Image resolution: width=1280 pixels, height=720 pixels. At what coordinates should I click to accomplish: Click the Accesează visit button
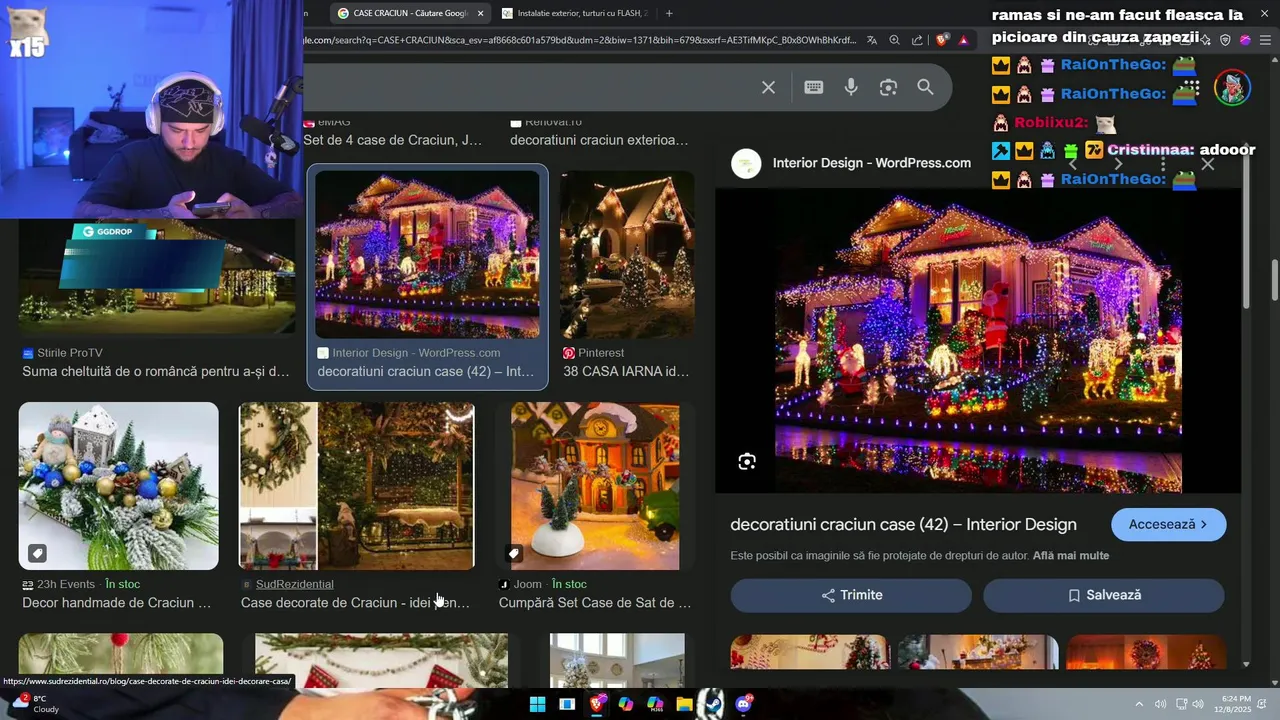coord(1168,524)
